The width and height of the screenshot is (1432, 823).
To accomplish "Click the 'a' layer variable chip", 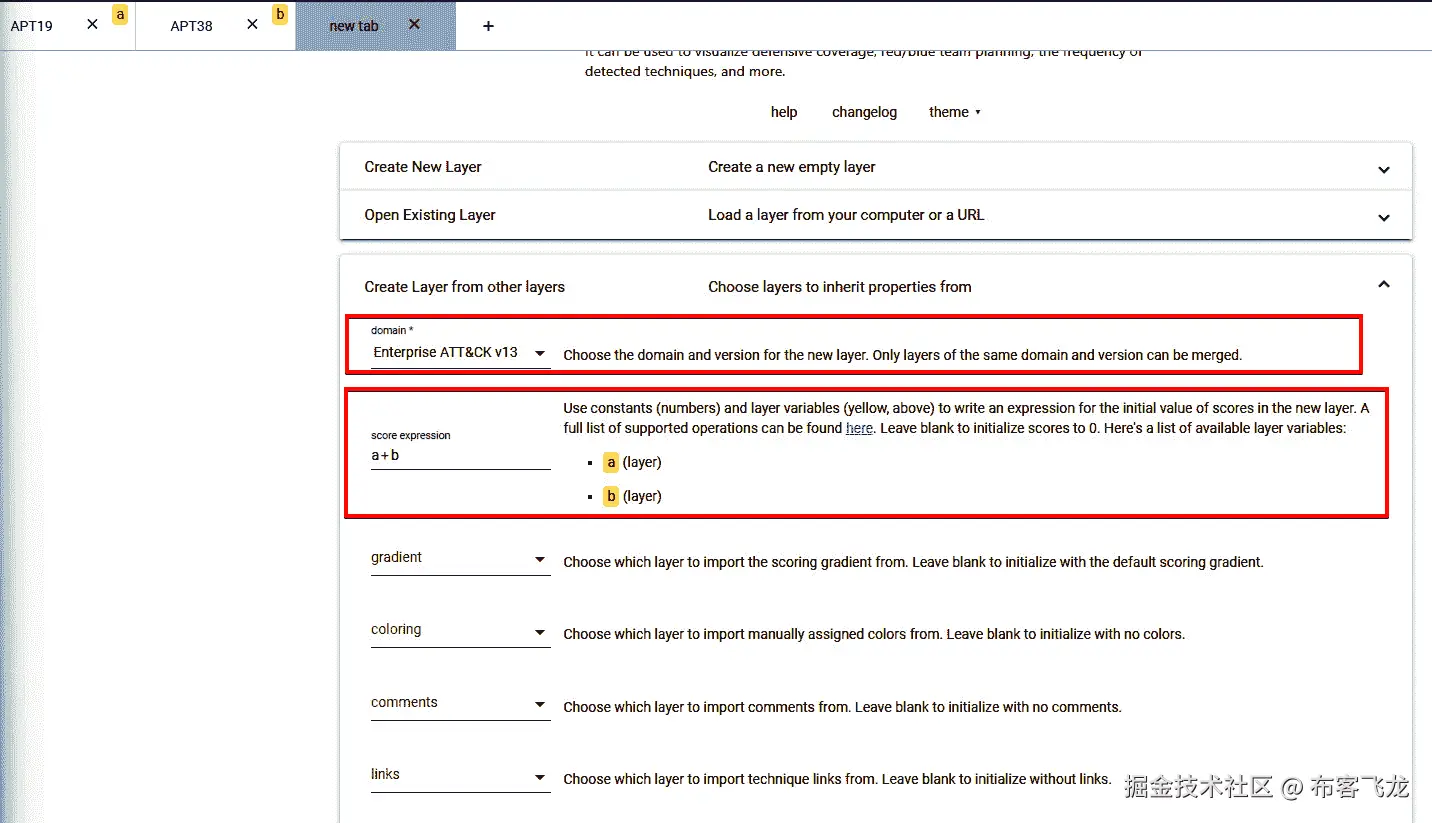I will pyautogui.click(x=611, y=462).
